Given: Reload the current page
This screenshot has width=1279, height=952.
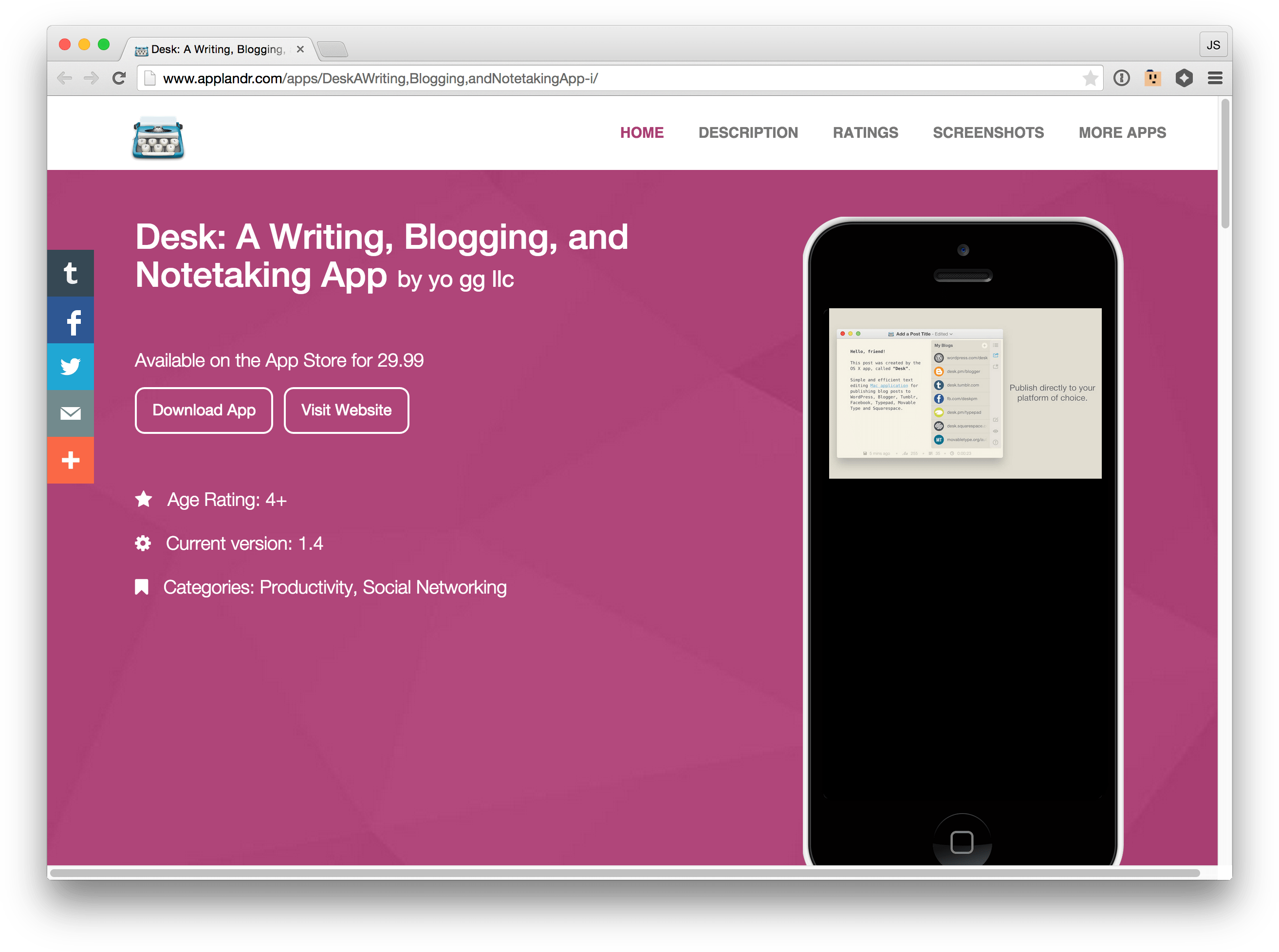Looking at the screenshot, I should pos(119,78).
